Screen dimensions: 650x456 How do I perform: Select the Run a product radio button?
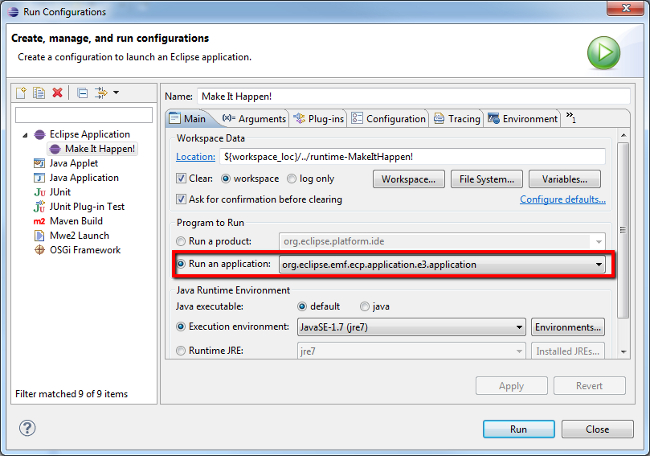pyautogui.click(x=181, y=241)
